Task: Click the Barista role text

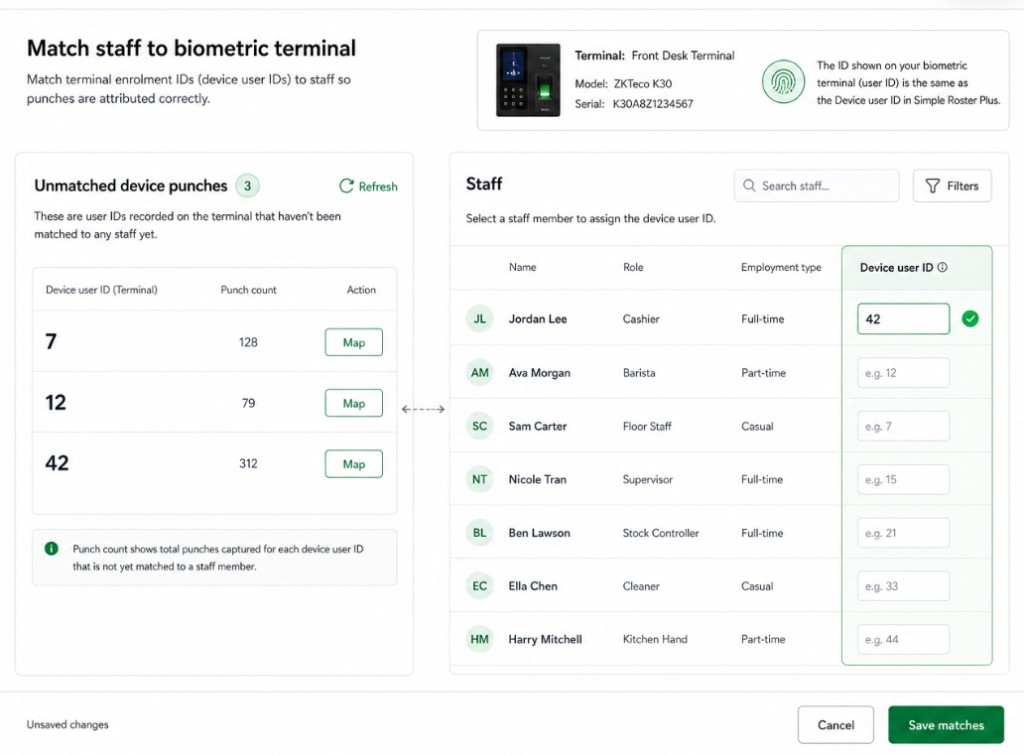Action: 639,372
